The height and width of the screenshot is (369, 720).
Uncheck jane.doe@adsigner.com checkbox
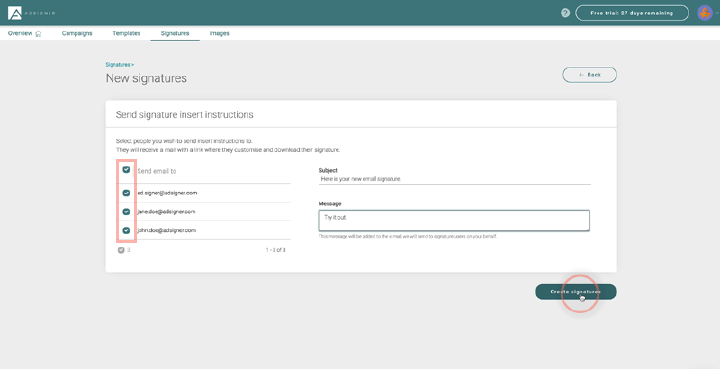(x=126, y=212)
